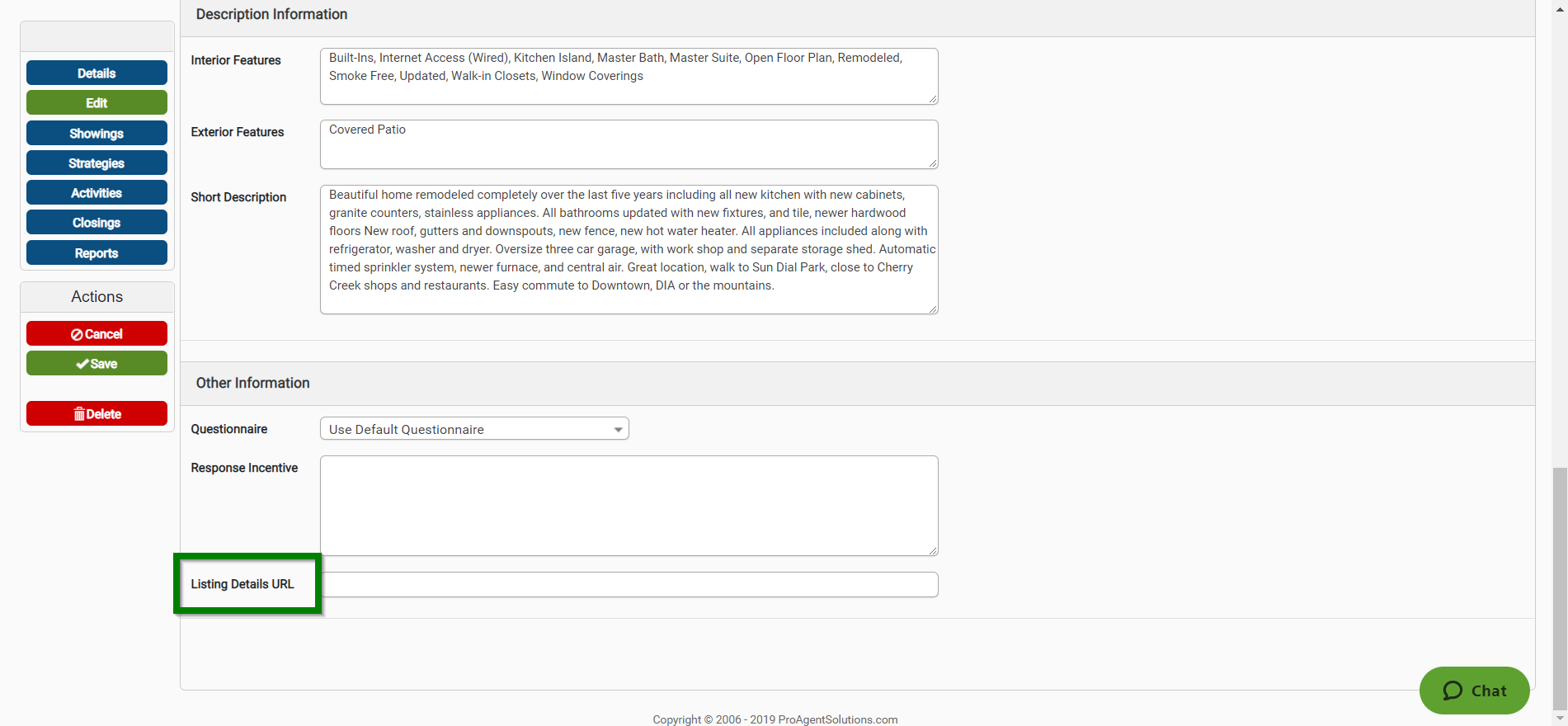Click the Interior Features resize handle
Viewport: 1568px width, 726px height.
[933, 99]
